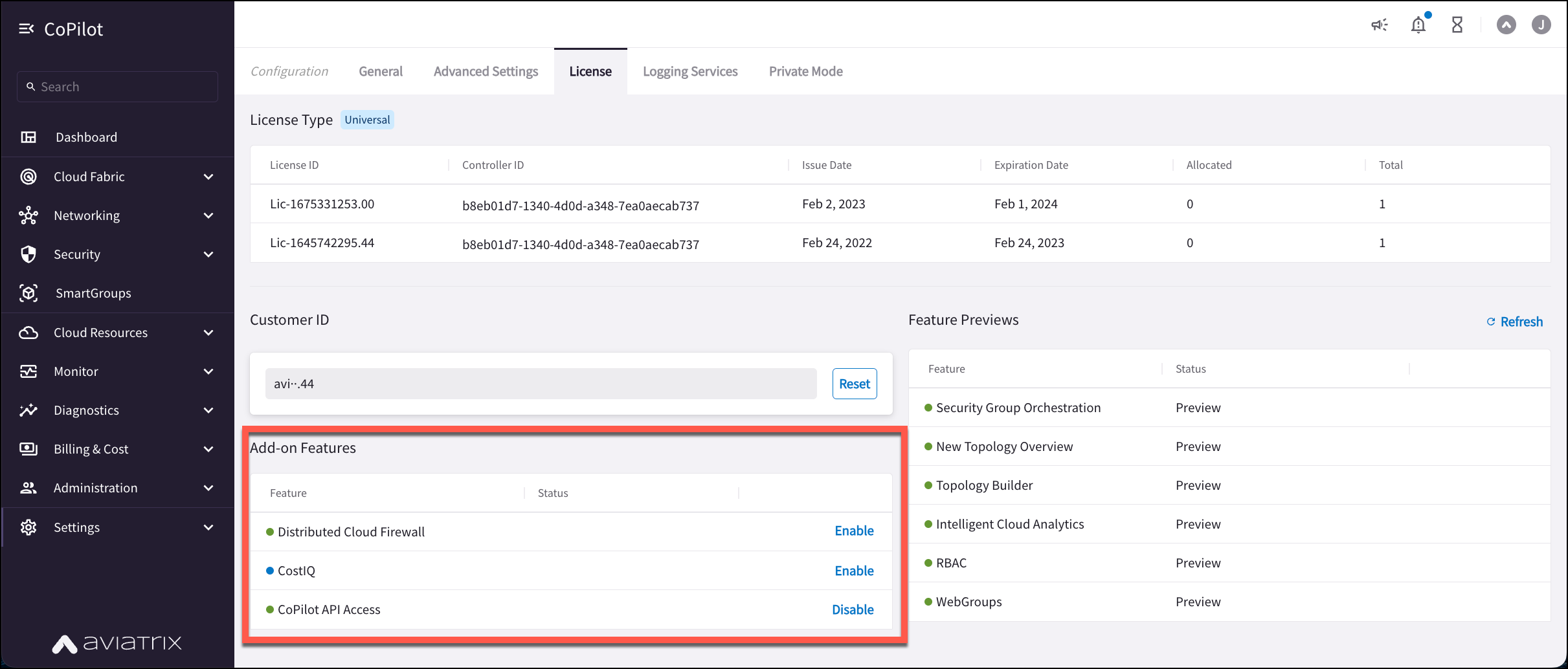
Task: Switch to the Logging Services tab
Action: [690, 71]
